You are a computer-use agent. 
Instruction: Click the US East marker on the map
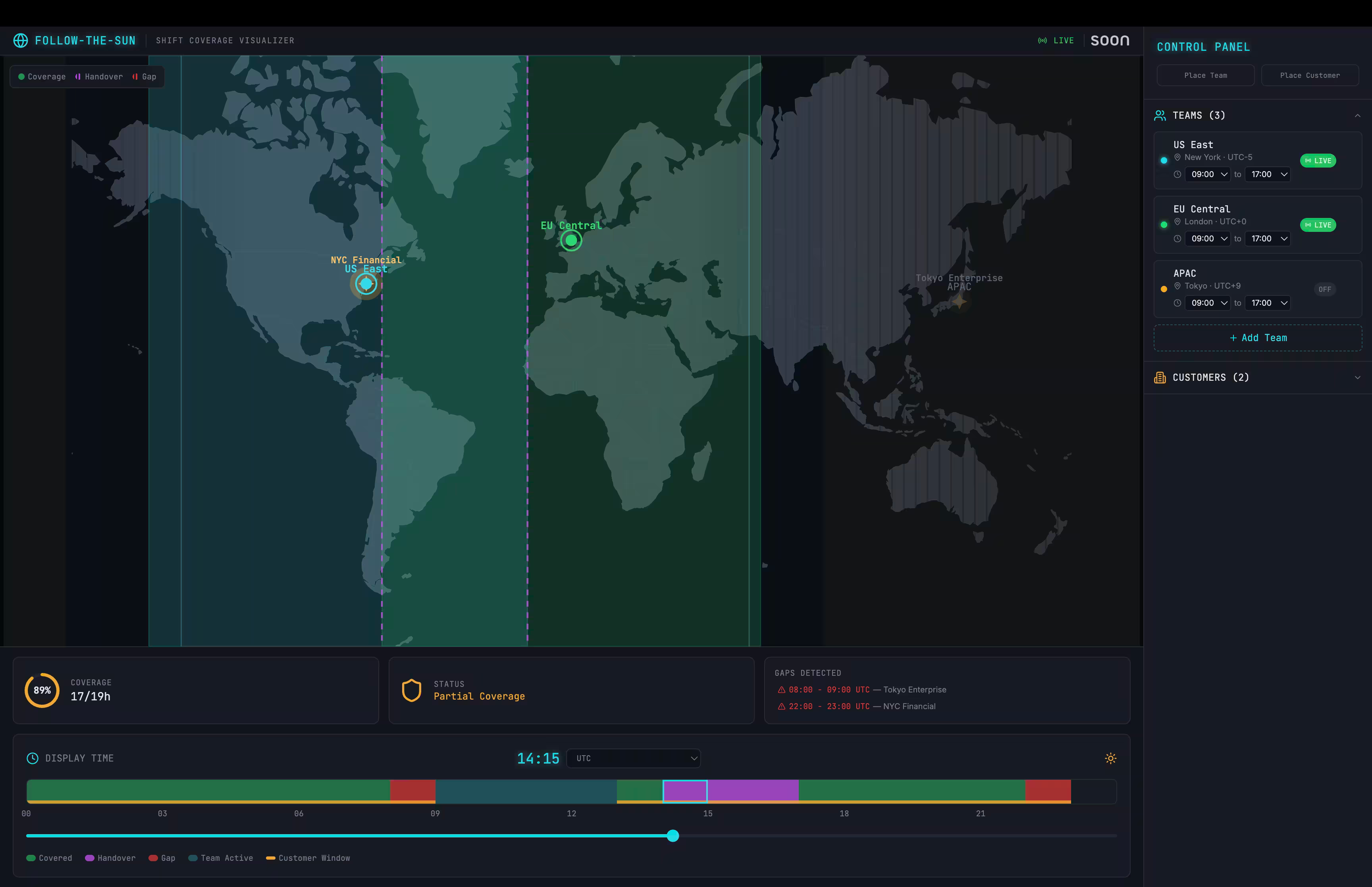tap(366, 283)
